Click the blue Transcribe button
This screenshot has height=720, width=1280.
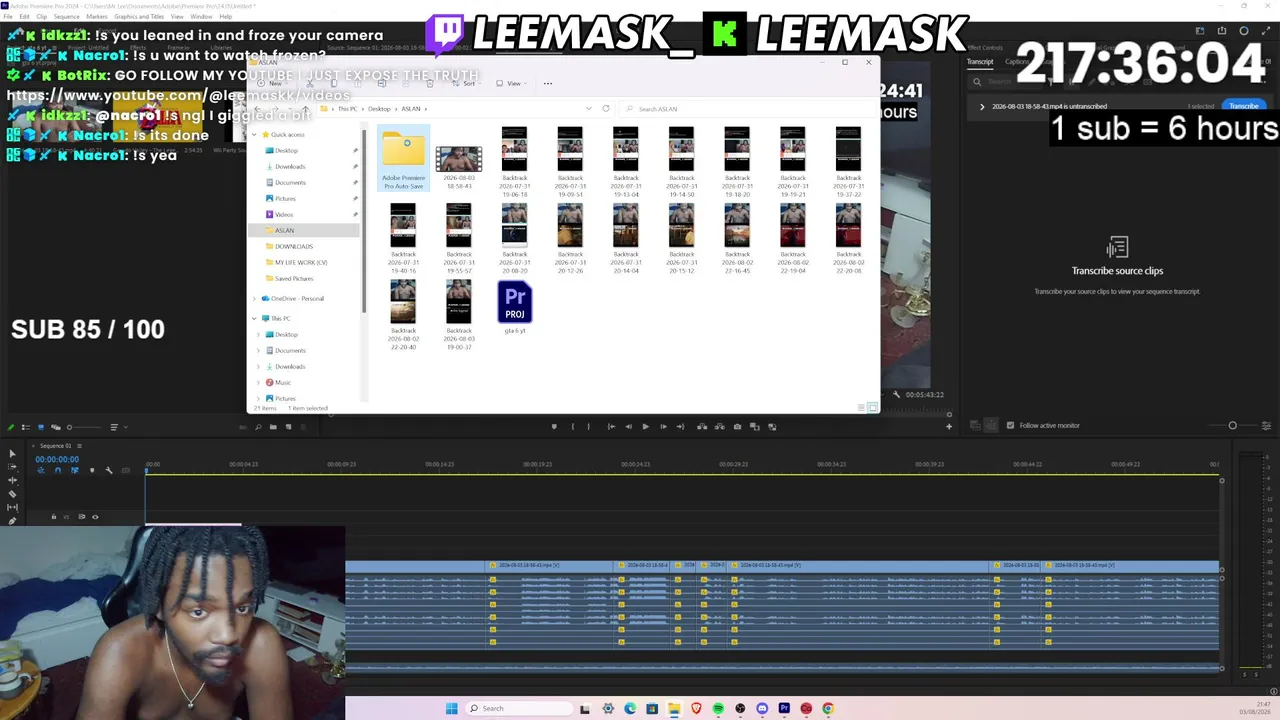(x=1244, y=106)
